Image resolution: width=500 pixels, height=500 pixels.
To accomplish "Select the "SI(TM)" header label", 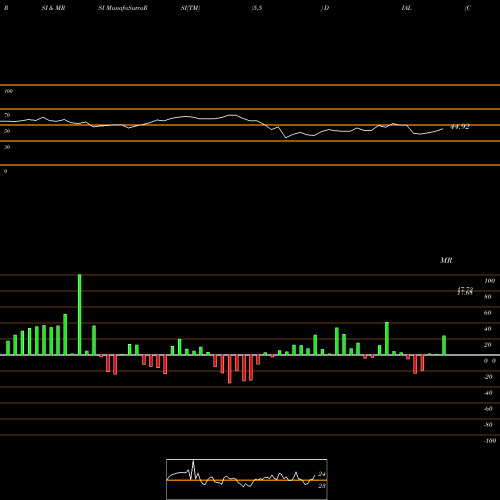I will (x=190, y=8).
